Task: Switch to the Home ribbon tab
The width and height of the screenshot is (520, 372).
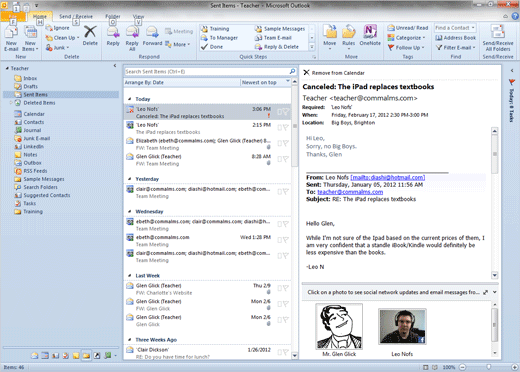Action: click(x=40, y=16)
